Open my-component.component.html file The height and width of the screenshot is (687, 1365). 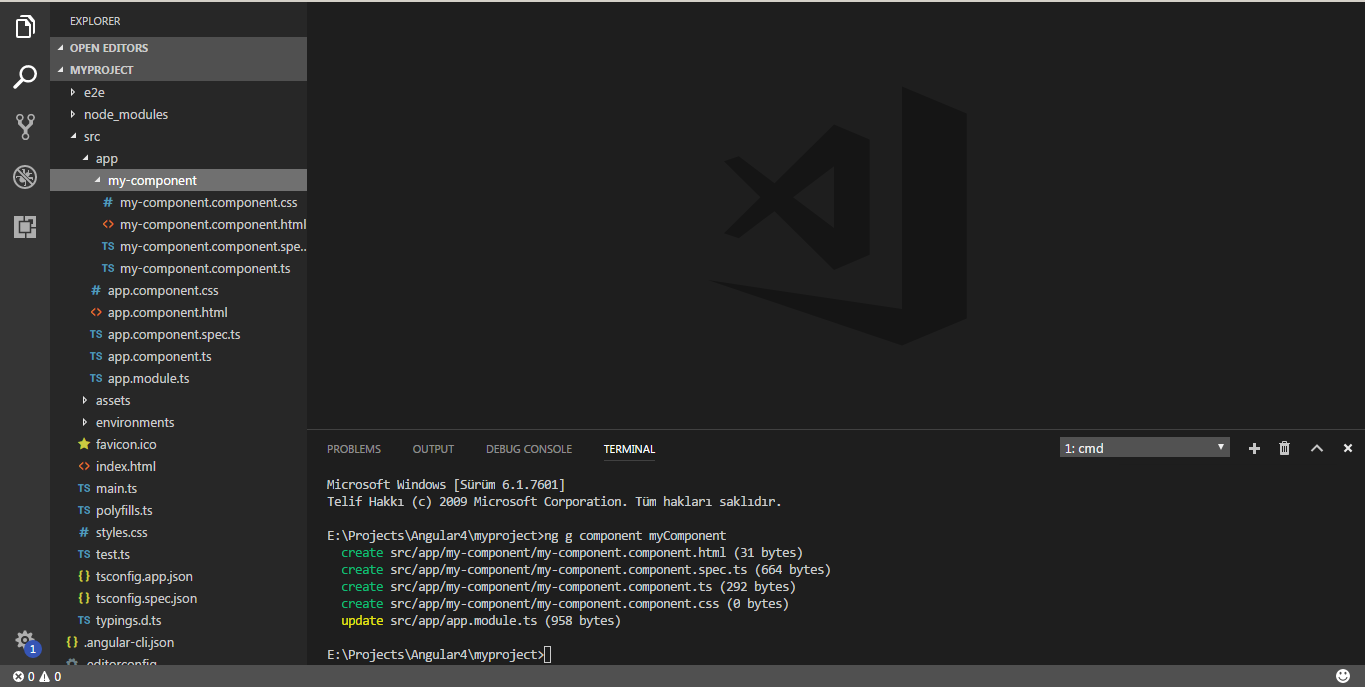click(178, 224)
